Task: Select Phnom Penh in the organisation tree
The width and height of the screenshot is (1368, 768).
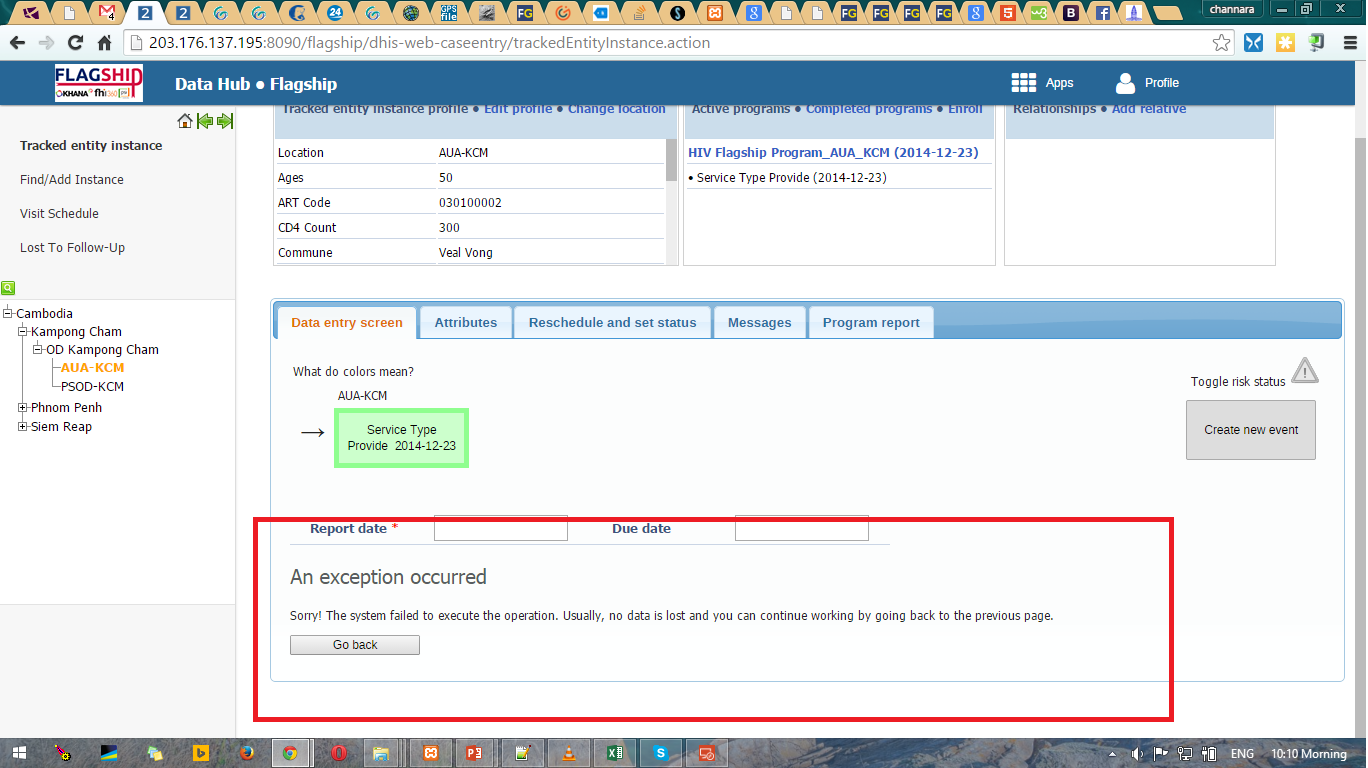Action: click(66, 408)
